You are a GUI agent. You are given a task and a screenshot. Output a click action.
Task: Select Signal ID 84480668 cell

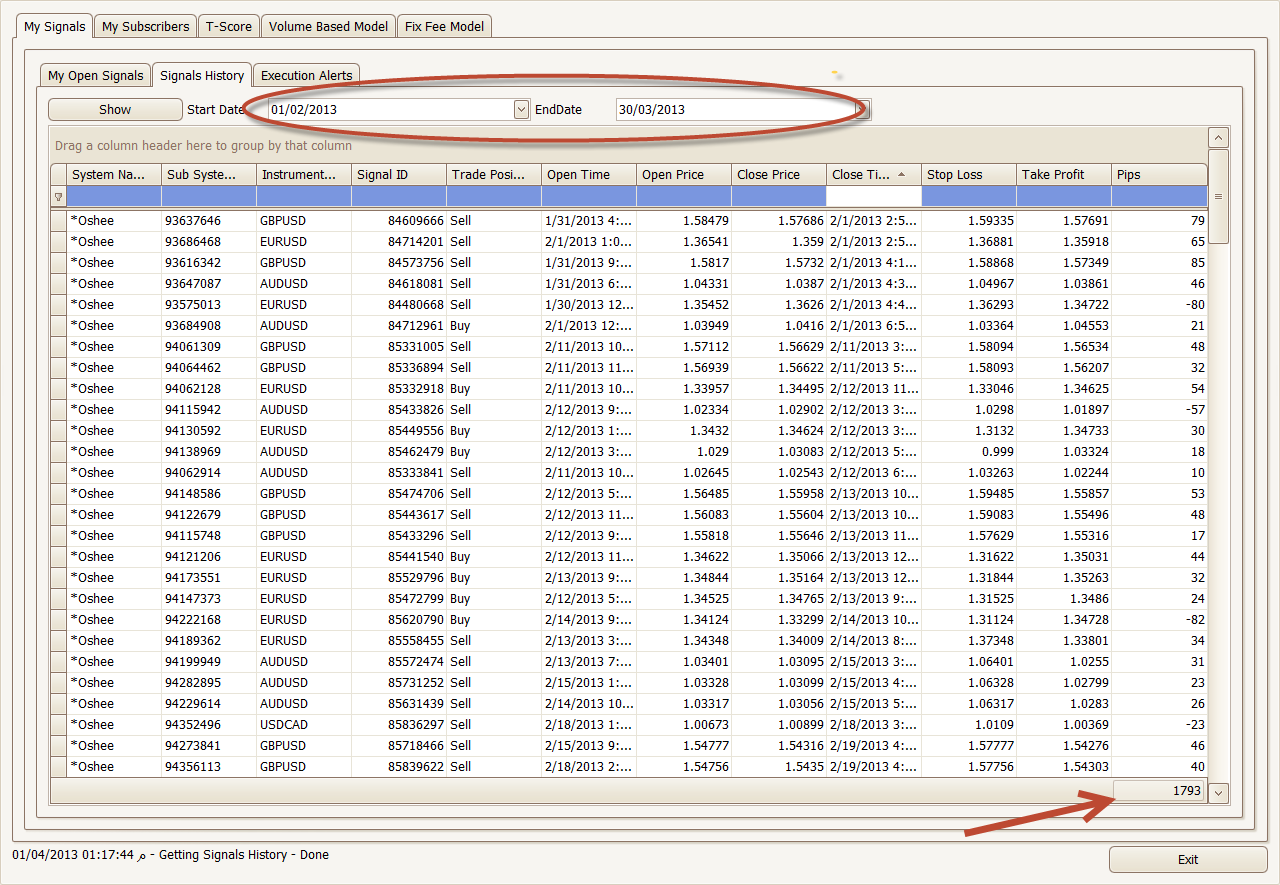point(399,304)
